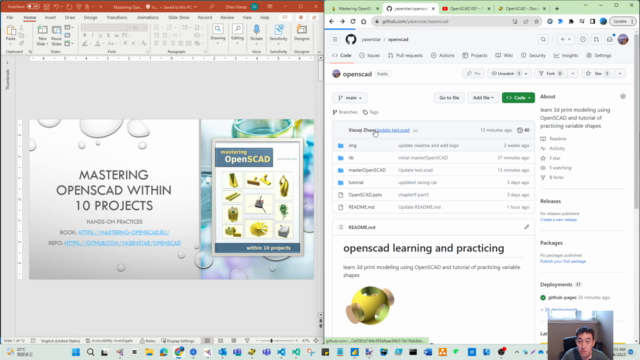
Task: Switch to Slide Sorter view in status bar
Action: click(220, 340)
